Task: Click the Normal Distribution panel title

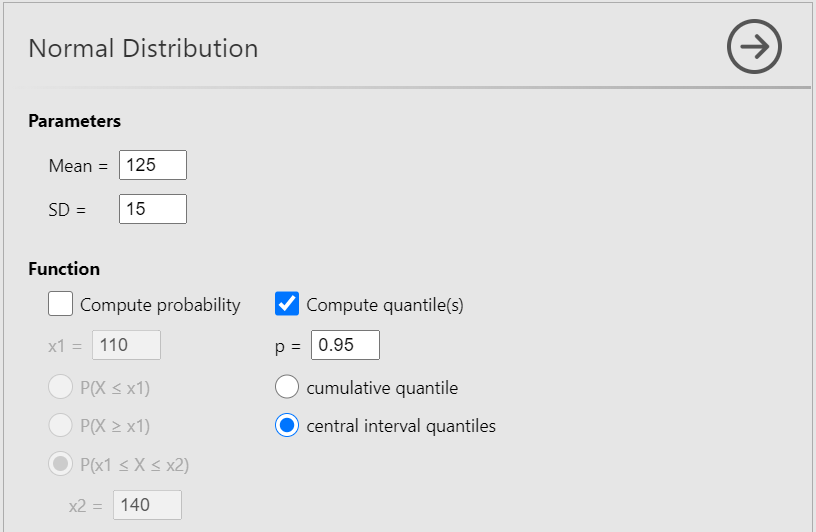Action: pyautogui.click(x=143, y=48)
